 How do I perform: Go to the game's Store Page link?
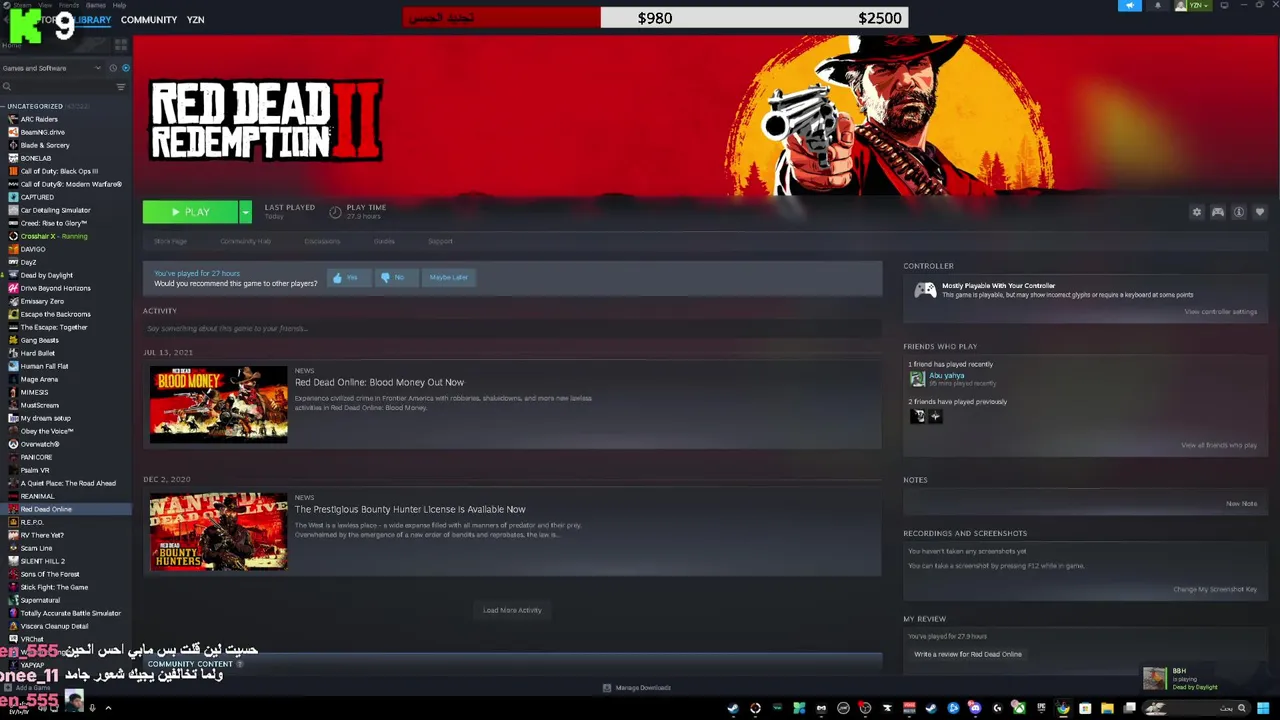coord(170,241)
